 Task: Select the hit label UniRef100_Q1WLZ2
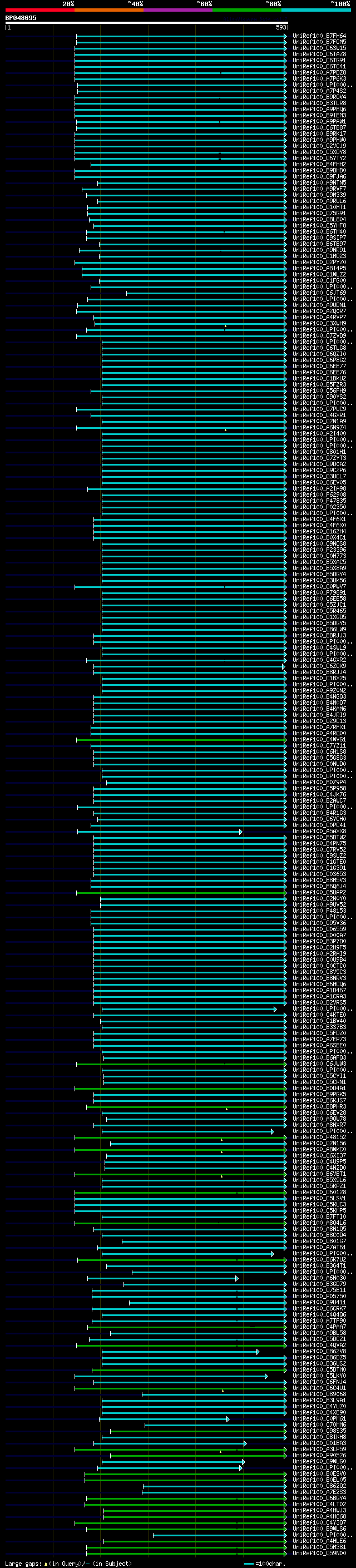[x=319, y=275]
